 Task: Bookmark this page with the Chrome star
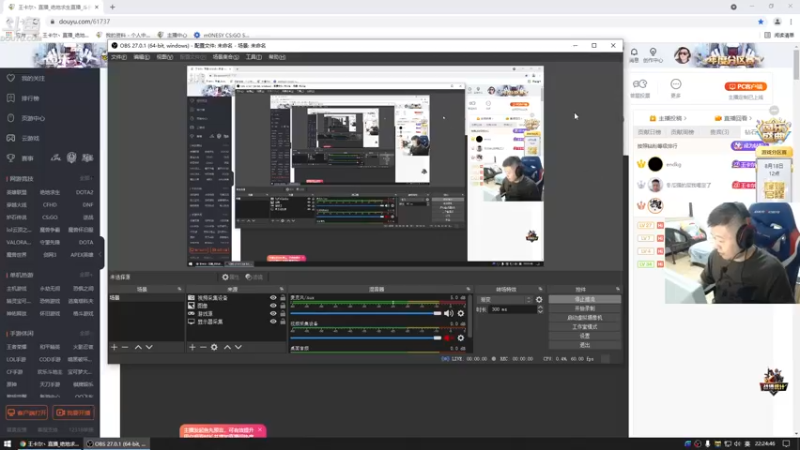[x=761, y=21]
